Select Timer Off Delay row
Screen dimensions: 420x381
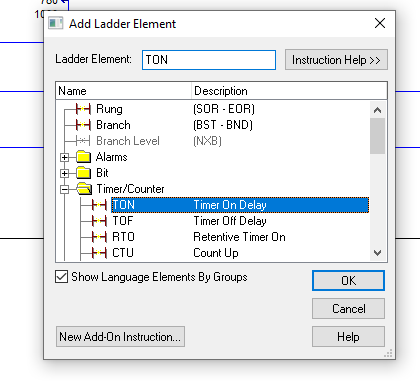[x=240, y=221]
